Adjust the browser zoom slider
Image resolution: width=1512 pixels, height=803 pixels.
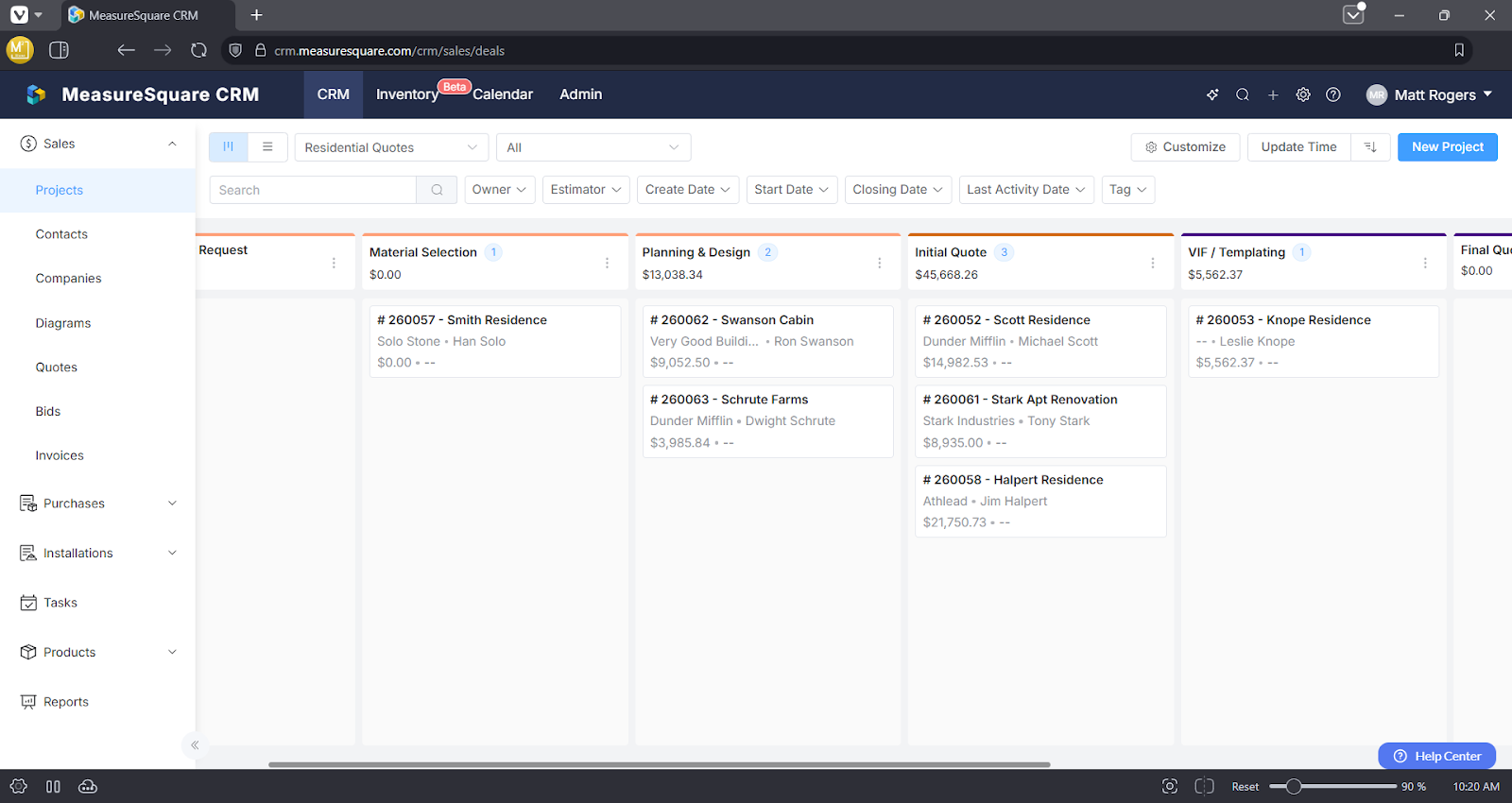[x=1294, y=786]
